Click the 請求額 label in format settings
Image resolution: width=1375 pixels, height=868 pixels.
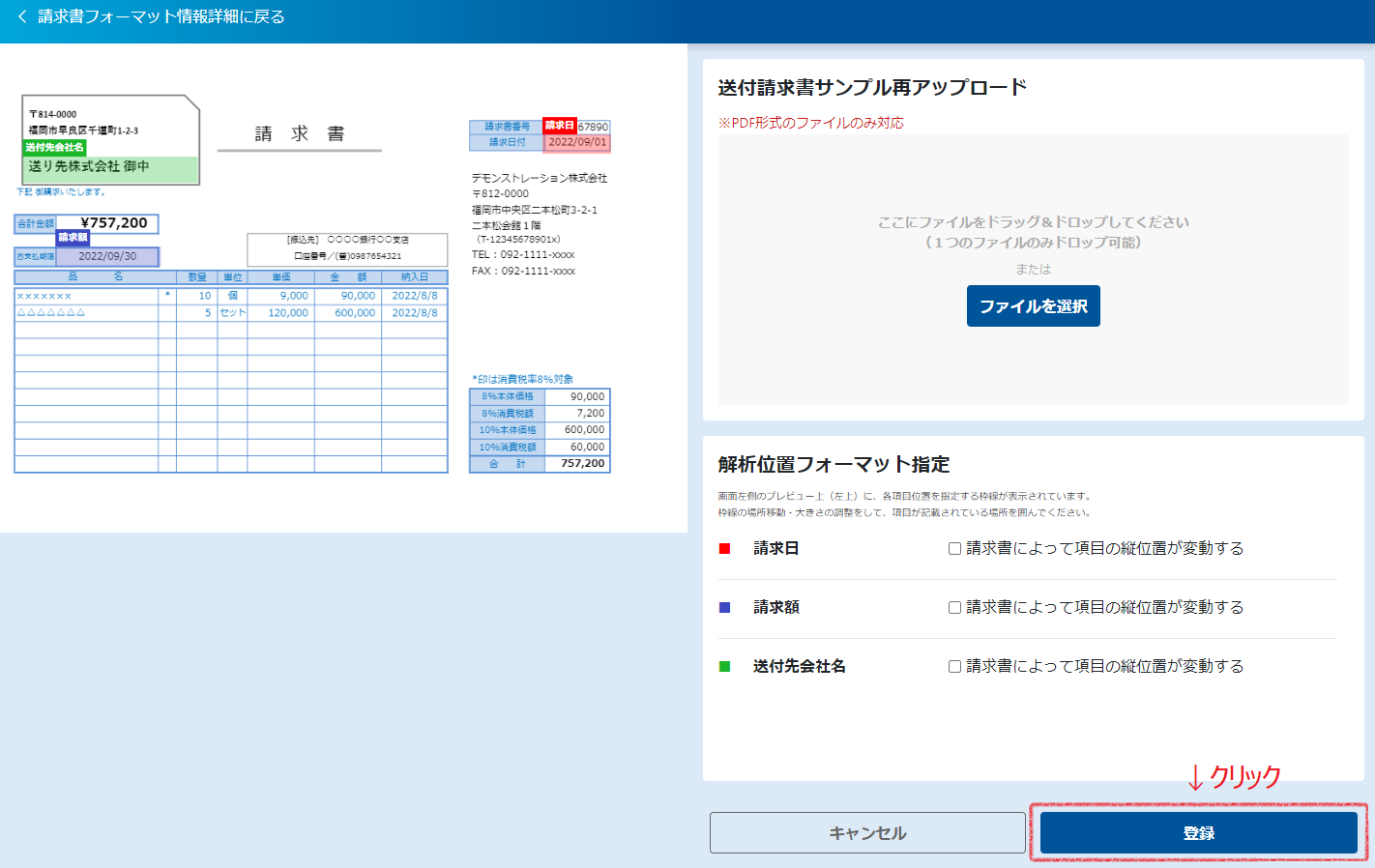pos(776,607)
